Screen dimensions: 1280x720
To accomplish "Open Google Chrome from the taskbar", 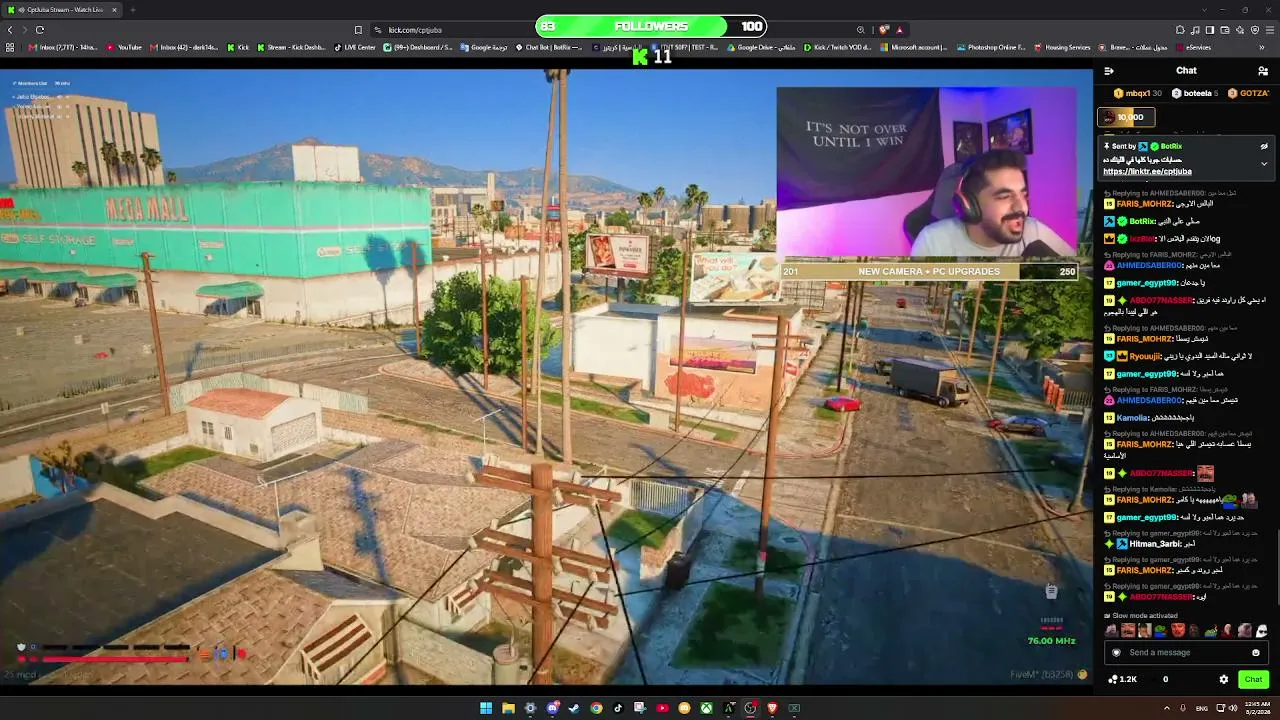I will [596, 708].
